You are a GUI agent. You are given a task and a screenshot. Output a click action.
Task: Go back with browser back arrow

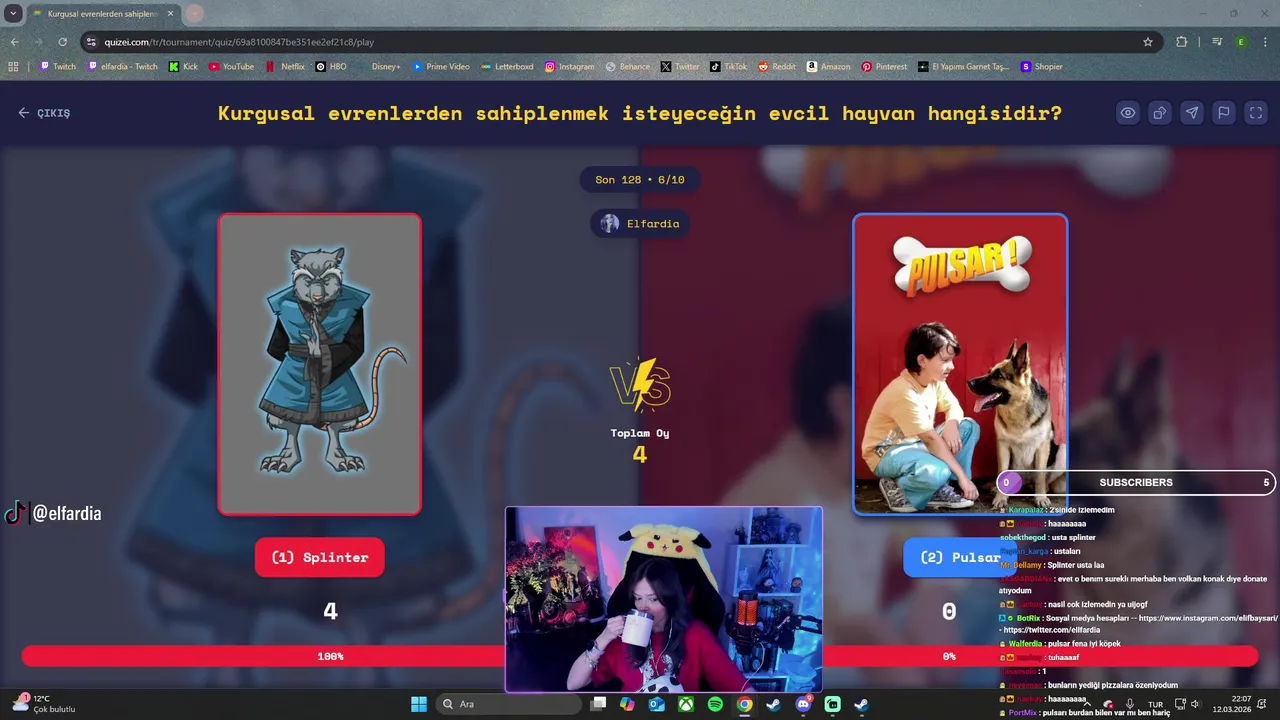tap(14, 42)
